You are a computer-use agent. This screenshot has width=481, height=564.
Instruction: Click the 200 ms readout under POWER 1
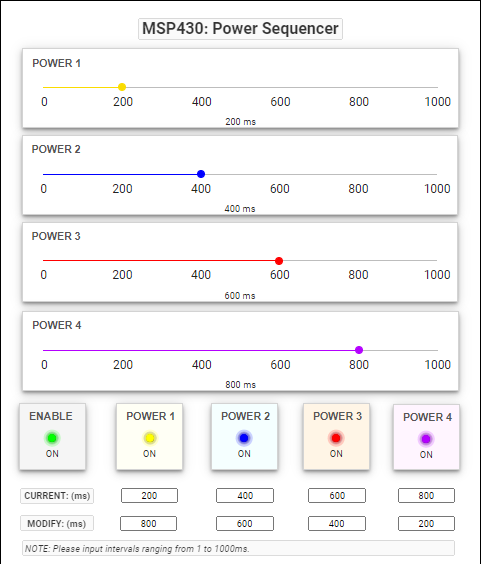240,122
